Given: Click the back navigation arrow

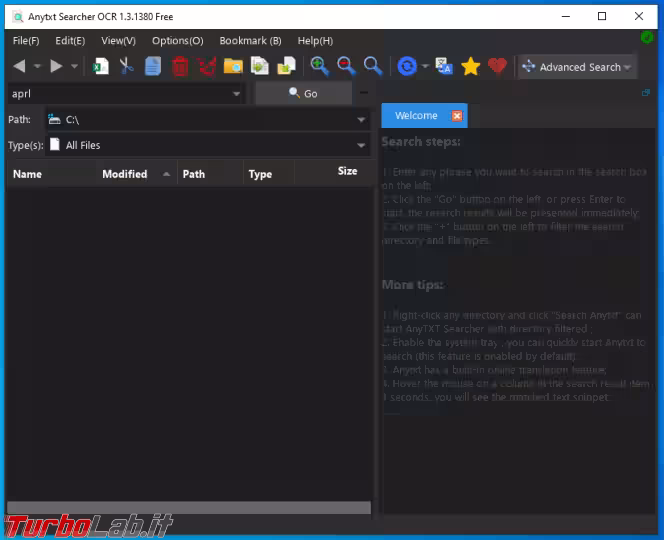Looking at the screenshot, I should [20, 66].
